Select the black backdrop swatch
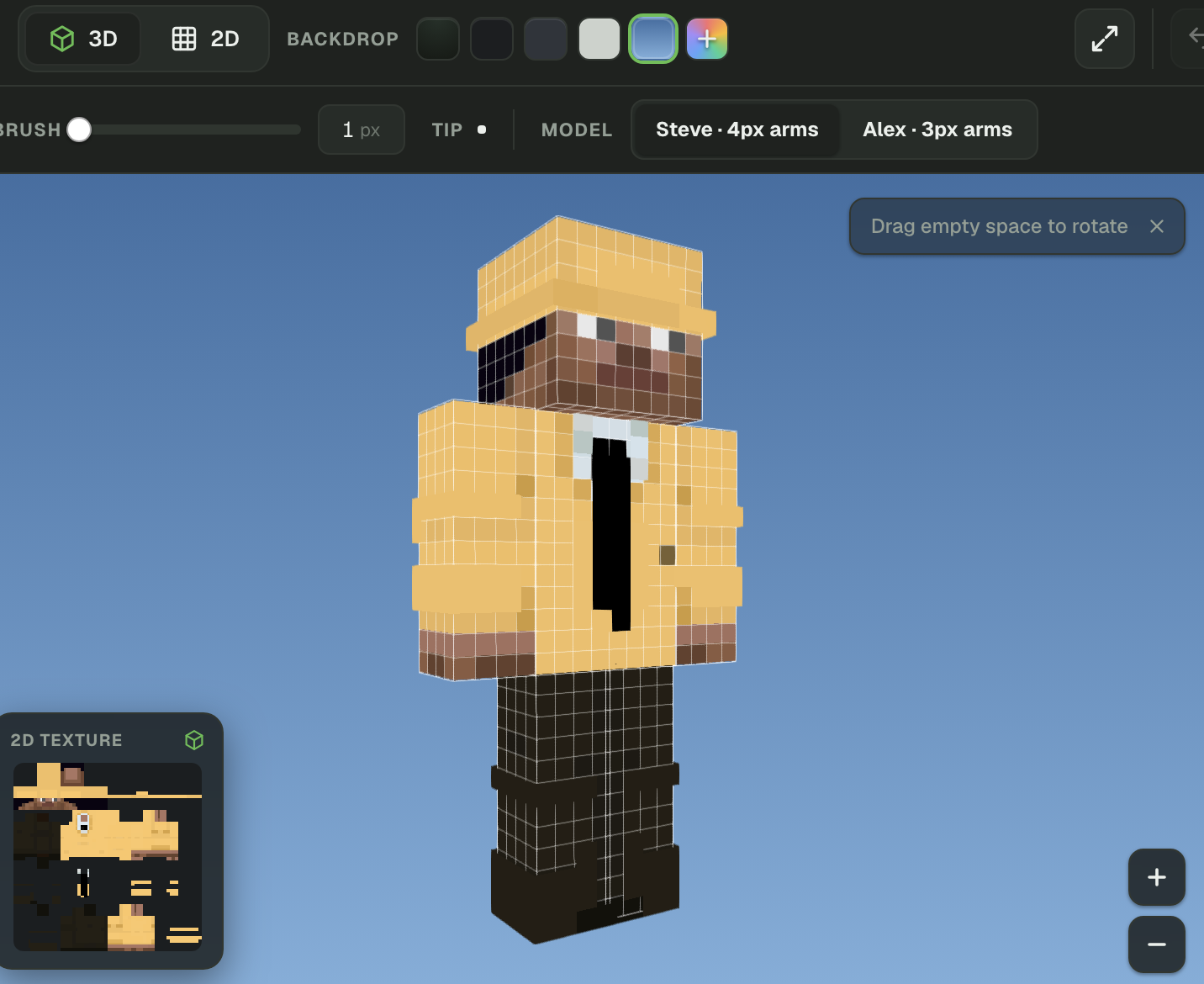Viewport: 1204px width, 984px height. point(492,39)
